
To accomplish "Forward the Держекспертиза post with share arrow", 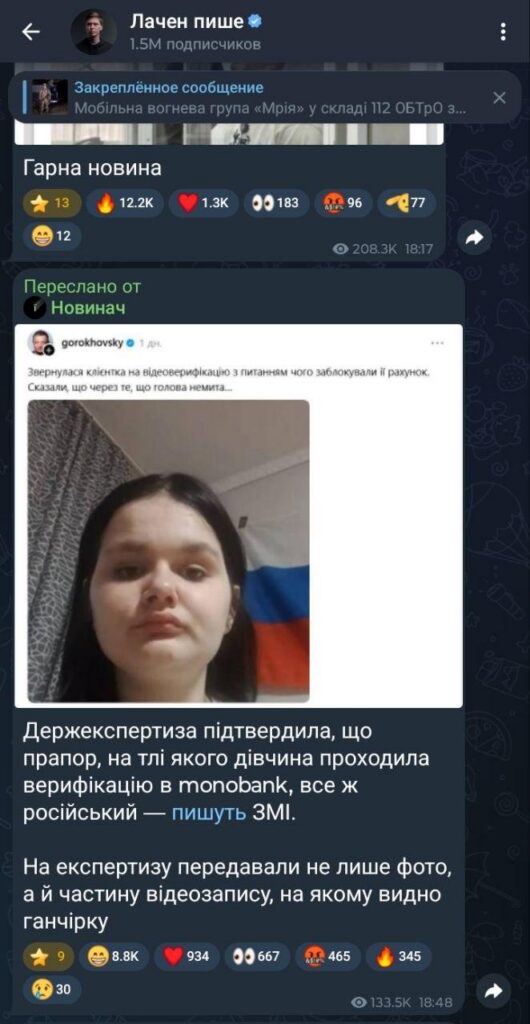I will pyautogui.click(x=493, y=989).
